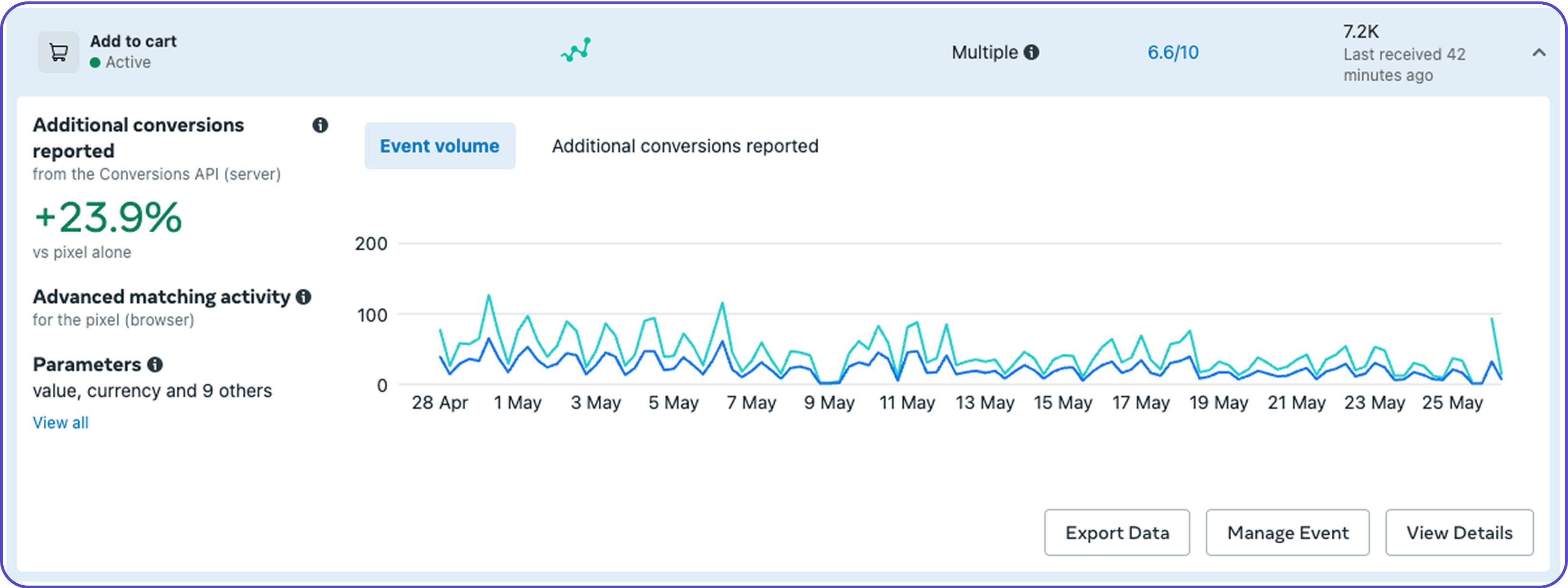Click the shopping cart event icon
The image size is (1568, 588).
click(x=58, y=52)
